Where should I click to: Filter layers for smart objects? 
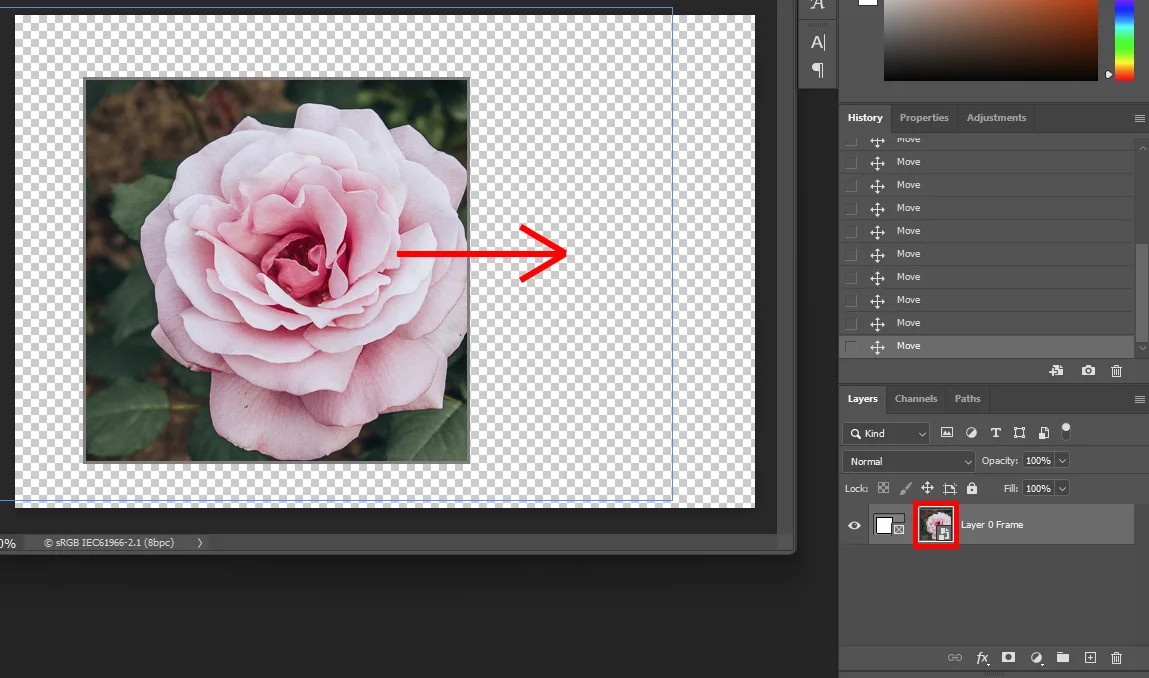click(1043, 432)
